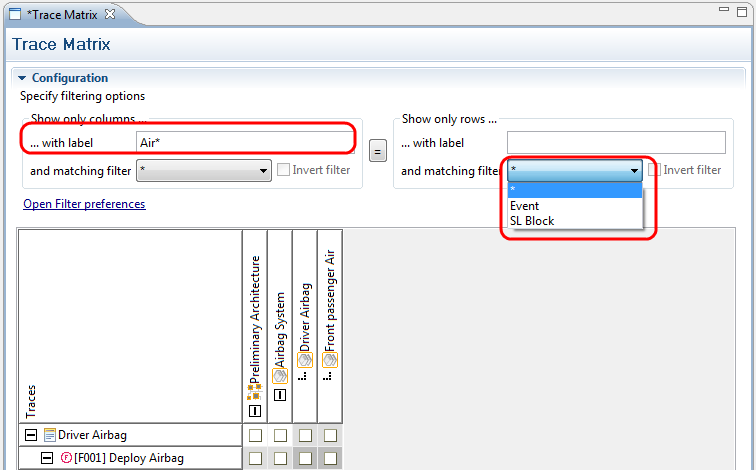The height and width of the screenshot is (470, 756).
Task: Close the Trace Matrix tab
Action: click(x=110, y=14)
